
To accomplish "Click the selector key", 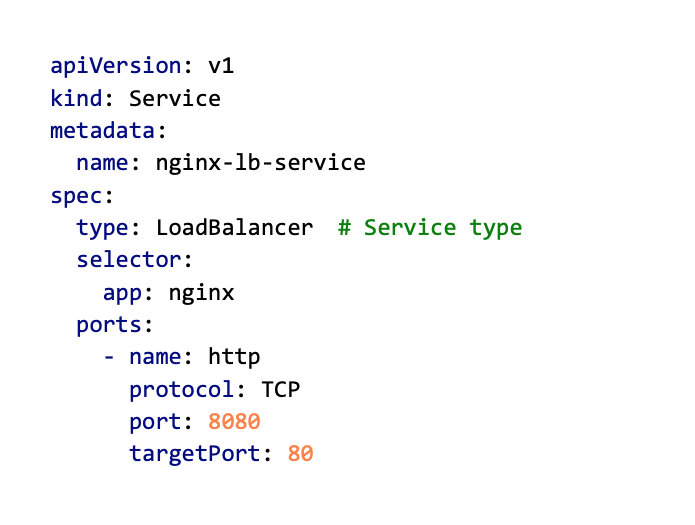I will pyautogui.click(x=129, y=260).
